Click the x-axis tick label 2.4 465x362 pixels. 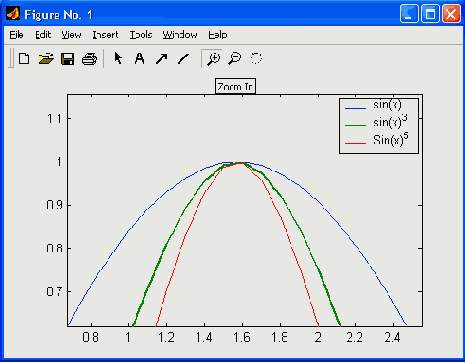pos(393,338)
